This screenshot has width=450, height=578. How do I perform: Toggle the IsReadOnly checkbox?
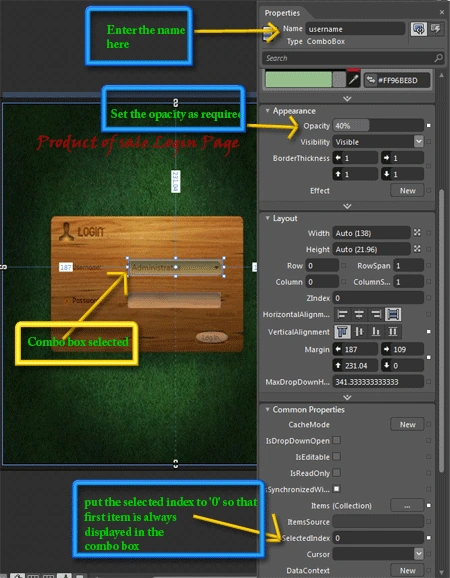pyautogui.click(x=336, y=473)
